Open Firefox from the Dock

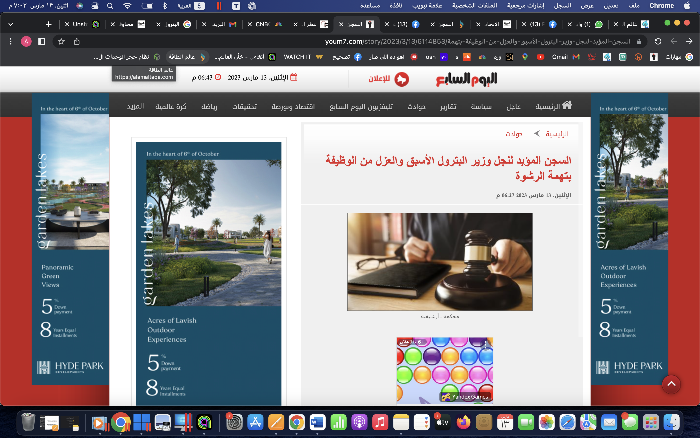coord(463,422)
